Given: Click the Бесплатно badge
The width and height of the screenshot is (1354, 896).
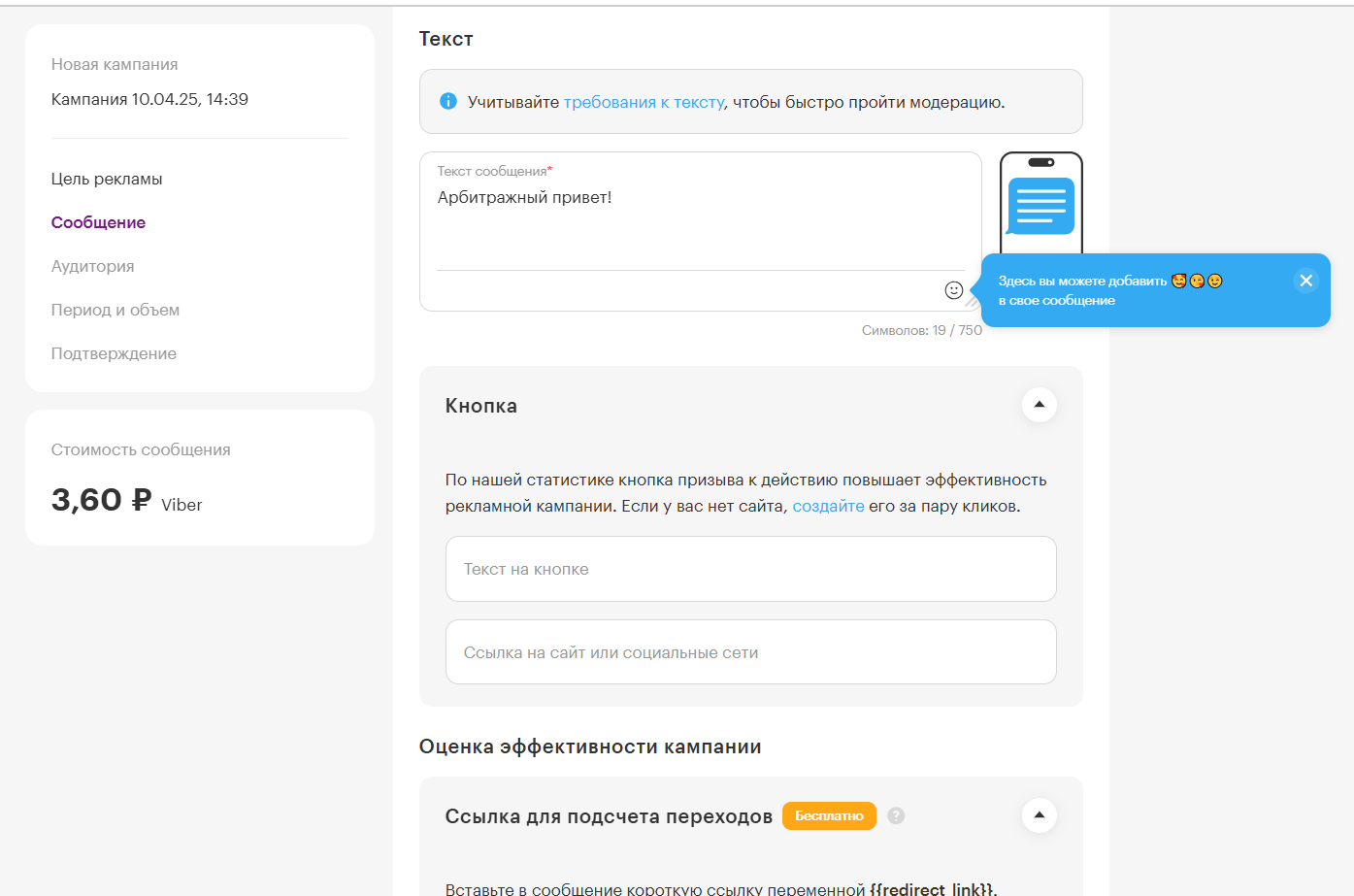Looking at the screenshot, I should click(829, 815).
